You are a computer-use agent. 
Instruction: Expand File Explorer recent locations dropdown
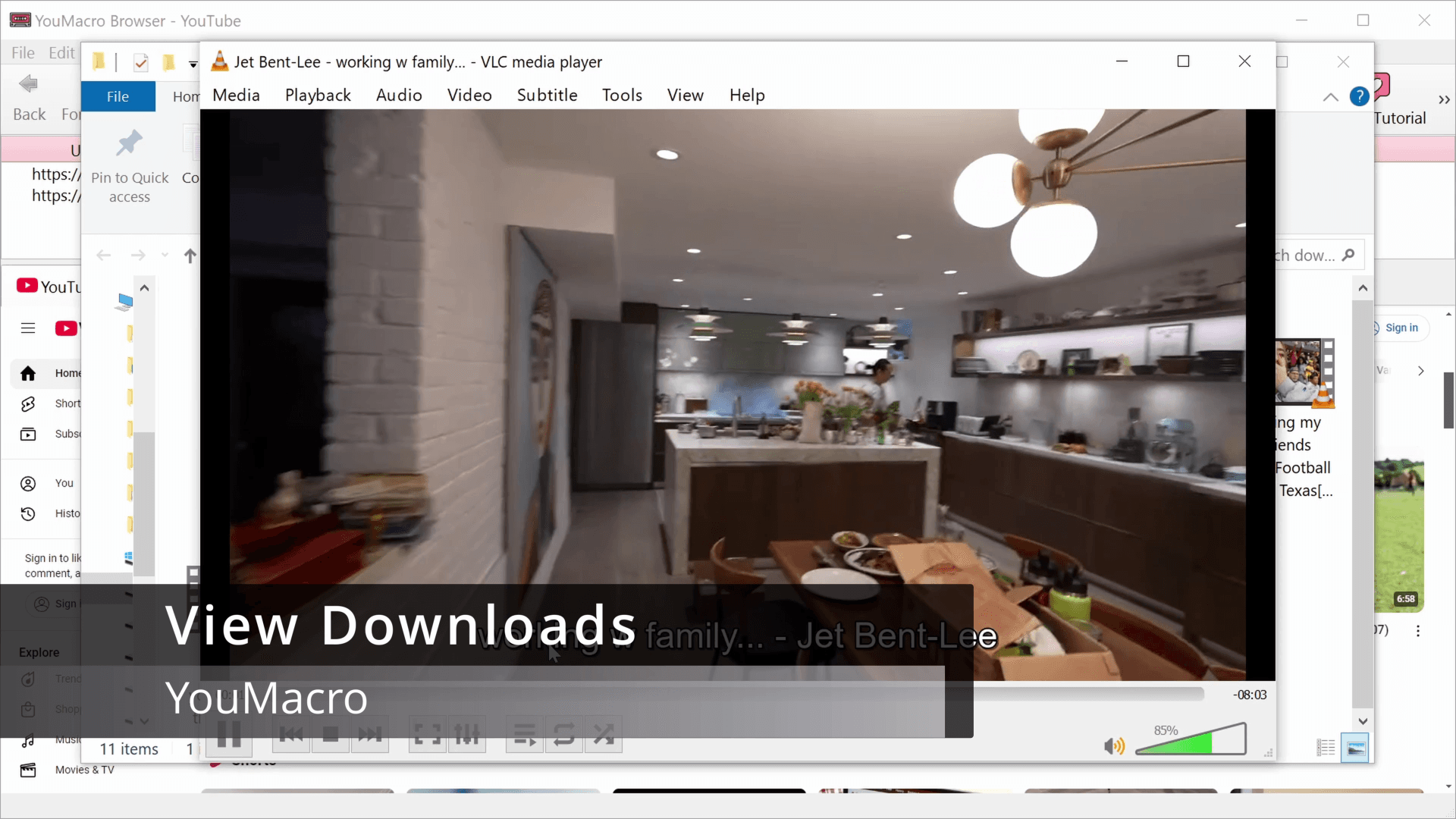[165, 256]
